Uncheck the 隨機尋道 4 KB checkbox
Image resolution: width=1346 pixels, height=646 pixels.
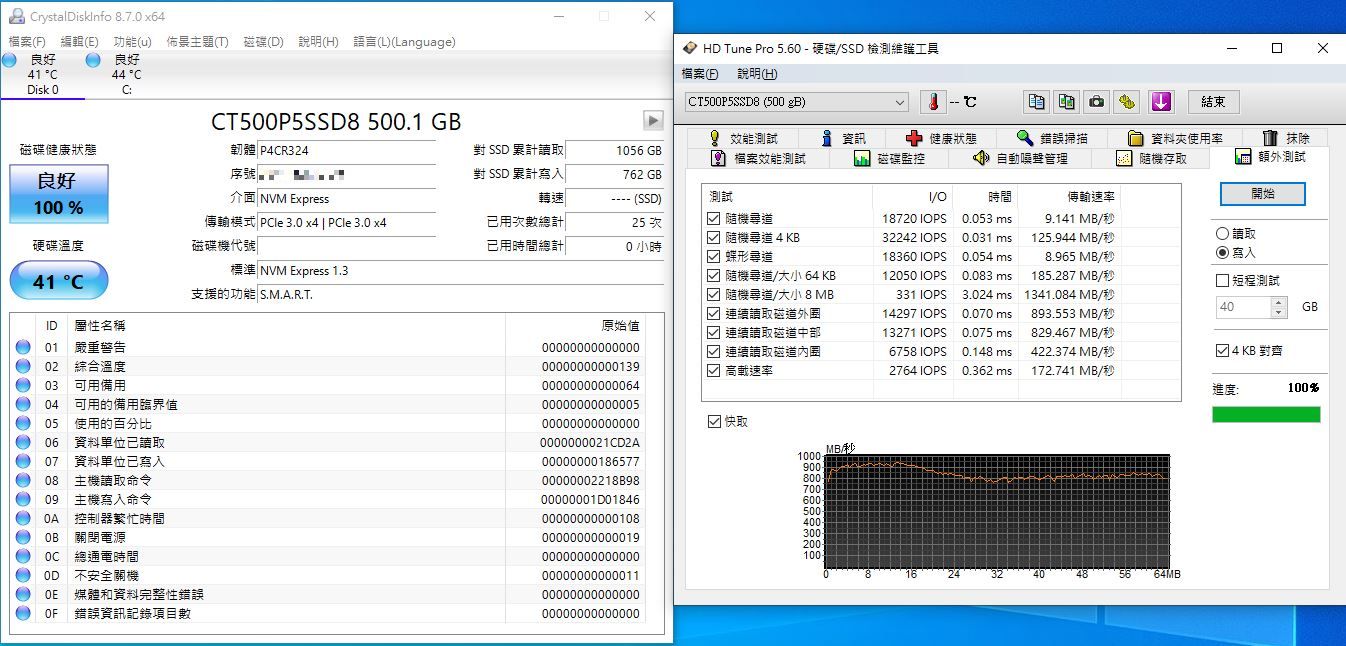pyautogui.click(x=713, y=238)
